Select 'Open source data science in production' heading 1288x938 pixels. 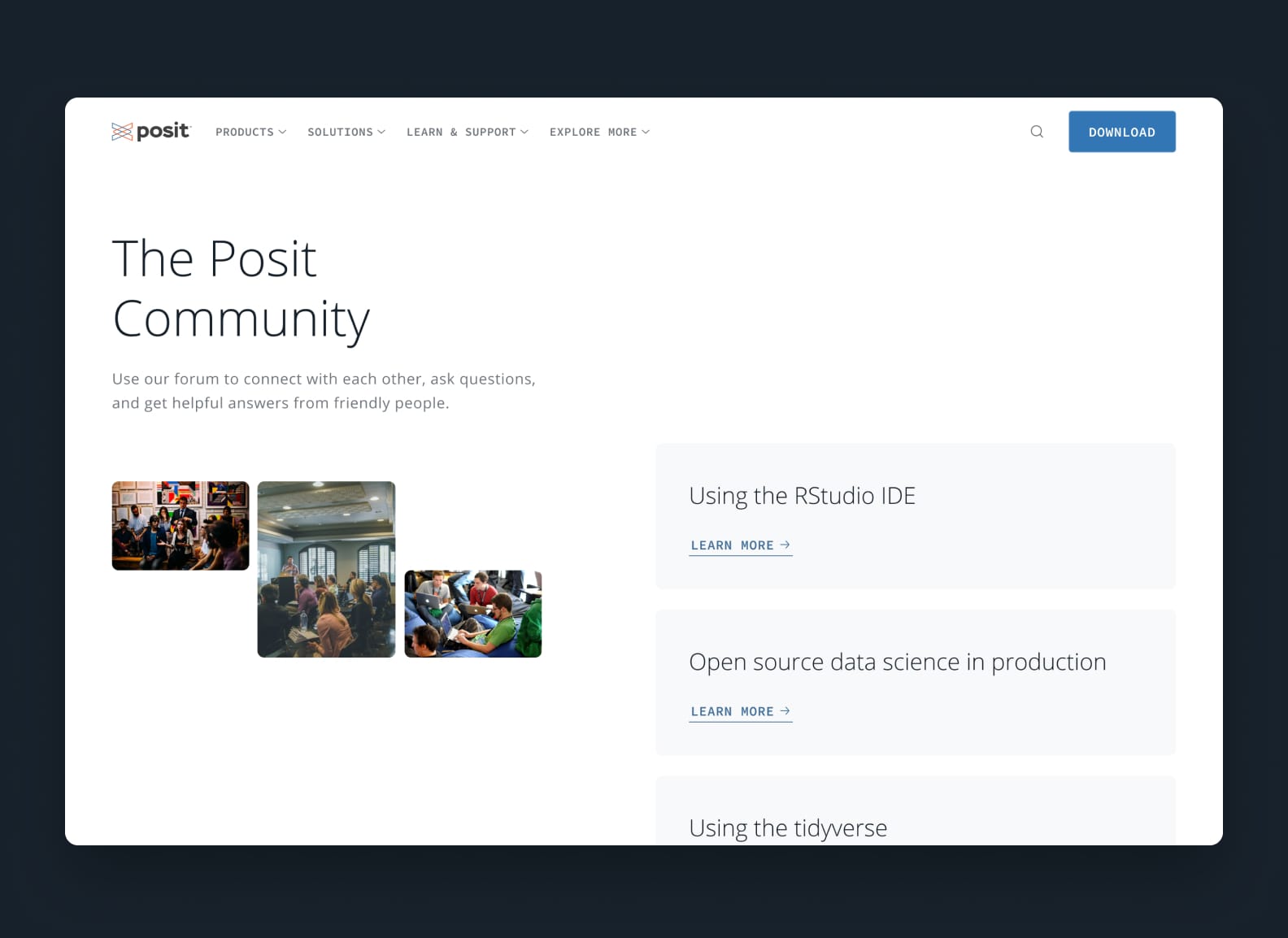click(x=898, y=662)
